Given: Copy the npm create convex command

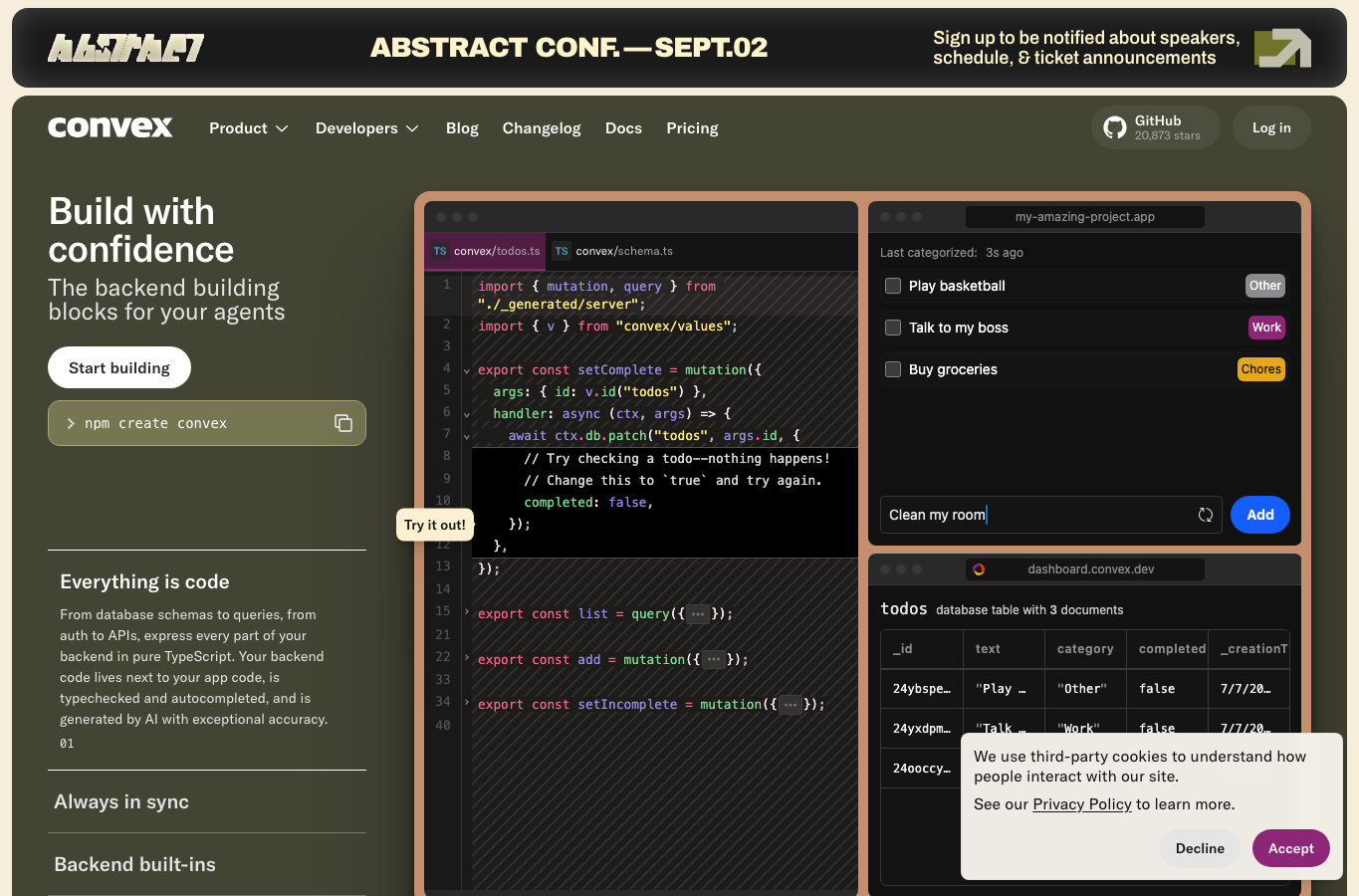Looking at the screenshot, I should [x=343, y=423].
